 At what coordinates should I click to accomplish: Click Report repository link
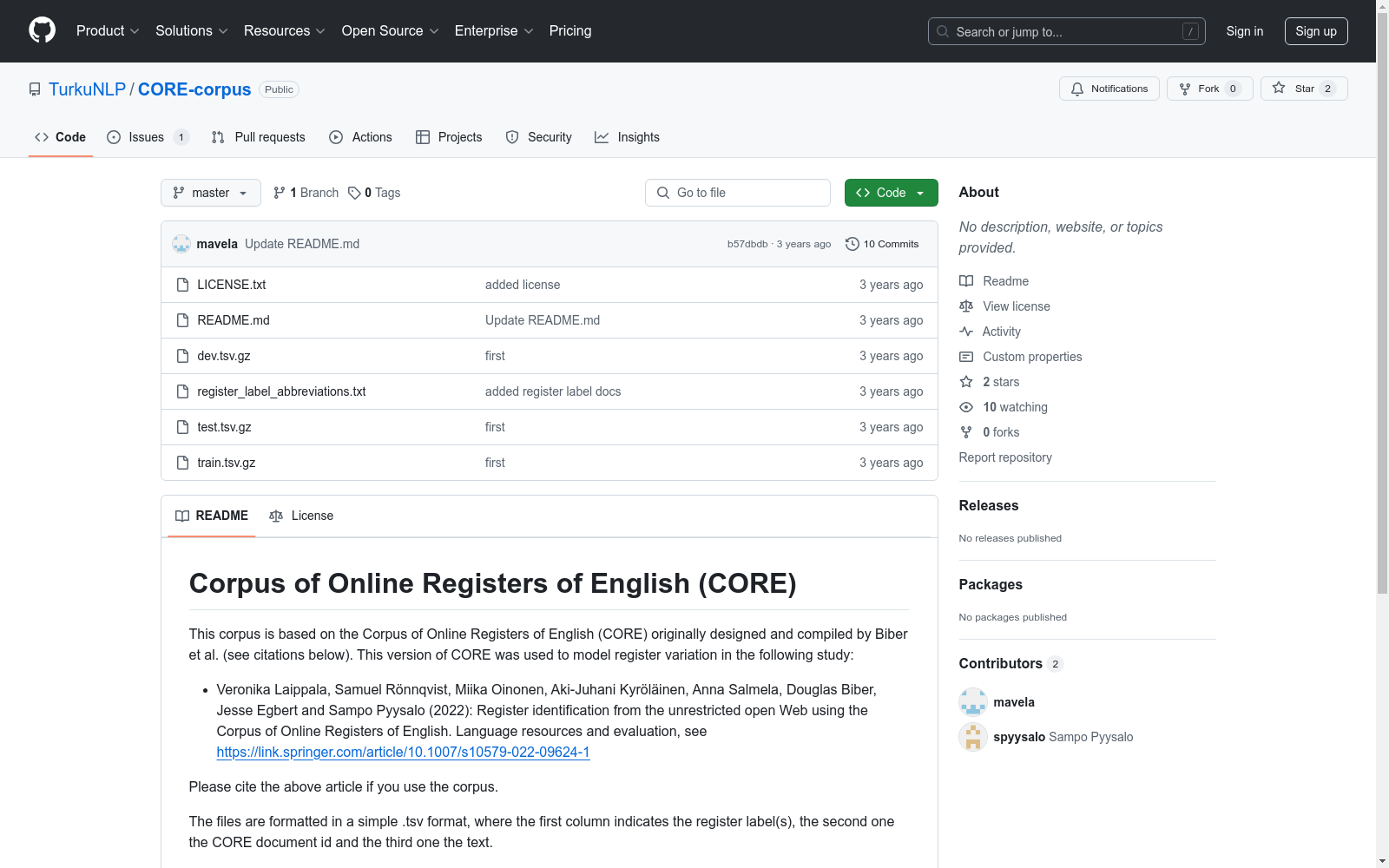[x=1005, y=457]
